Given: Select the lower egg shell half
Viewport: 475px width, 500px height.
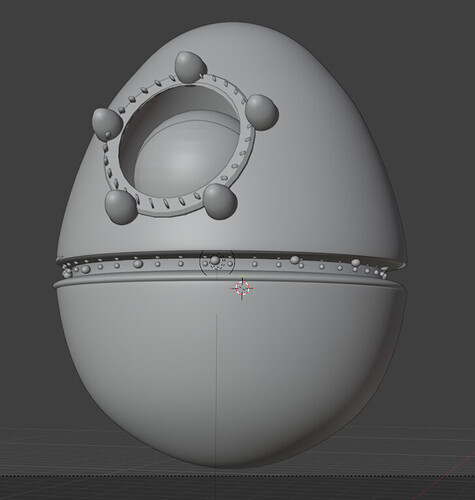Looking at the screenshot, I should tap(231, 373).
